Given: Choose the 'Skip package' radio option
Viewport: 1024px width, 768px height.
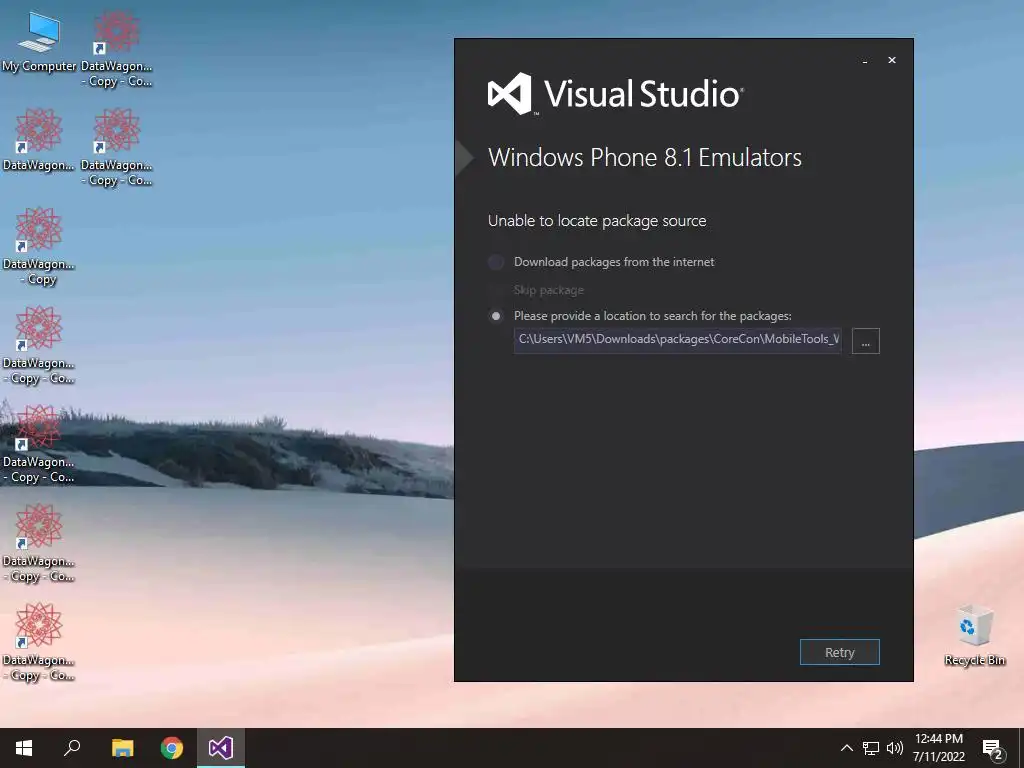Looking at the screenshot, I should (x=496, y=290).
